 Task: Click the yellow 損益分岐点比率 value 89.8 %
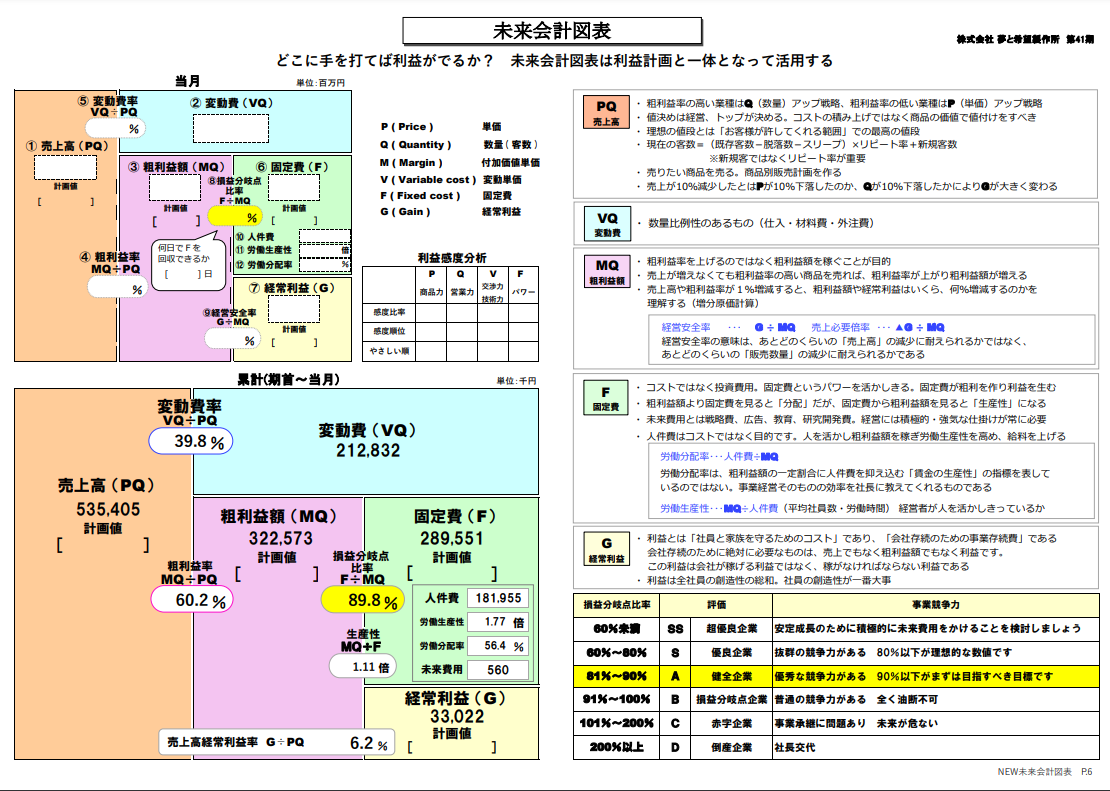[363, 600]
